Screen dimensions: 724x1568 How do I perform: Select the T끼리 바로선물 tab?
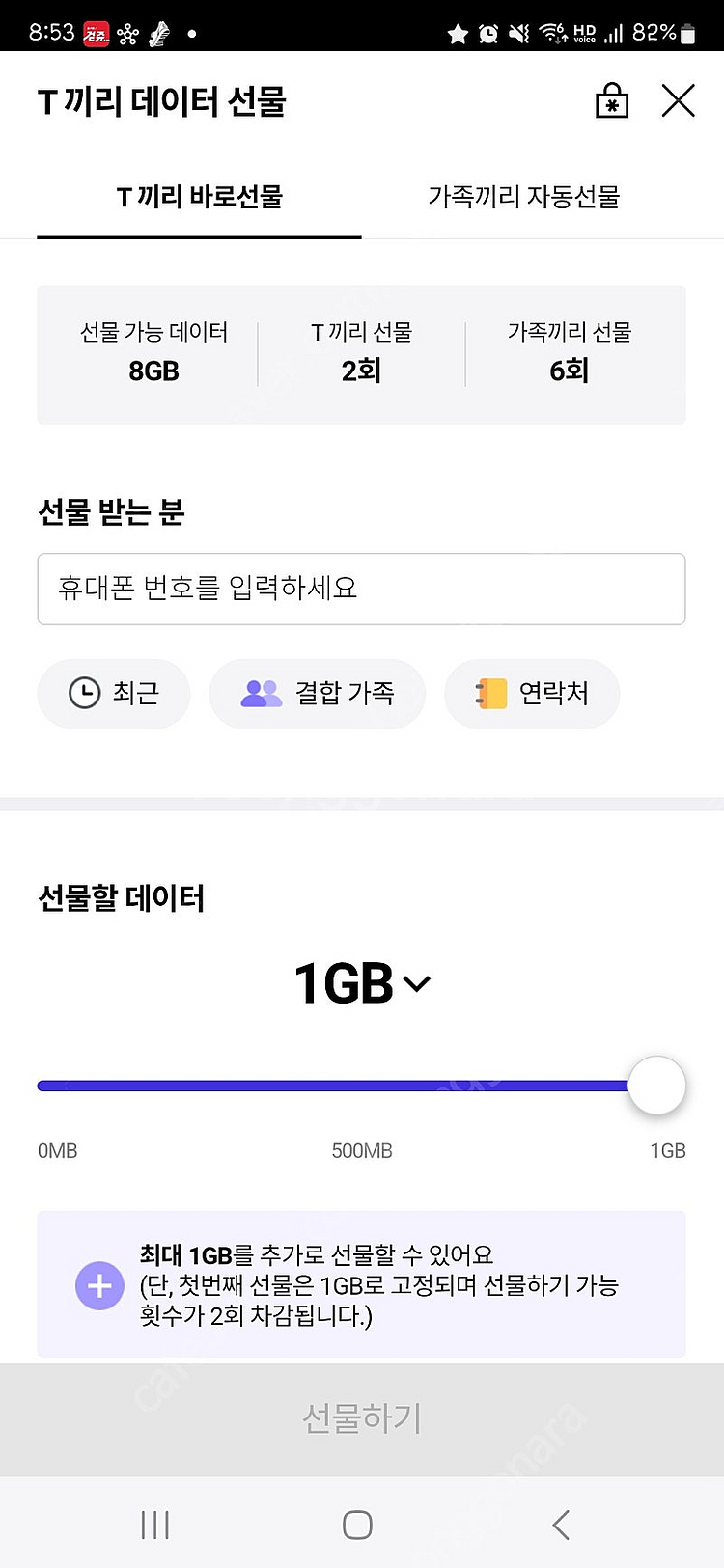coord(199,197)
